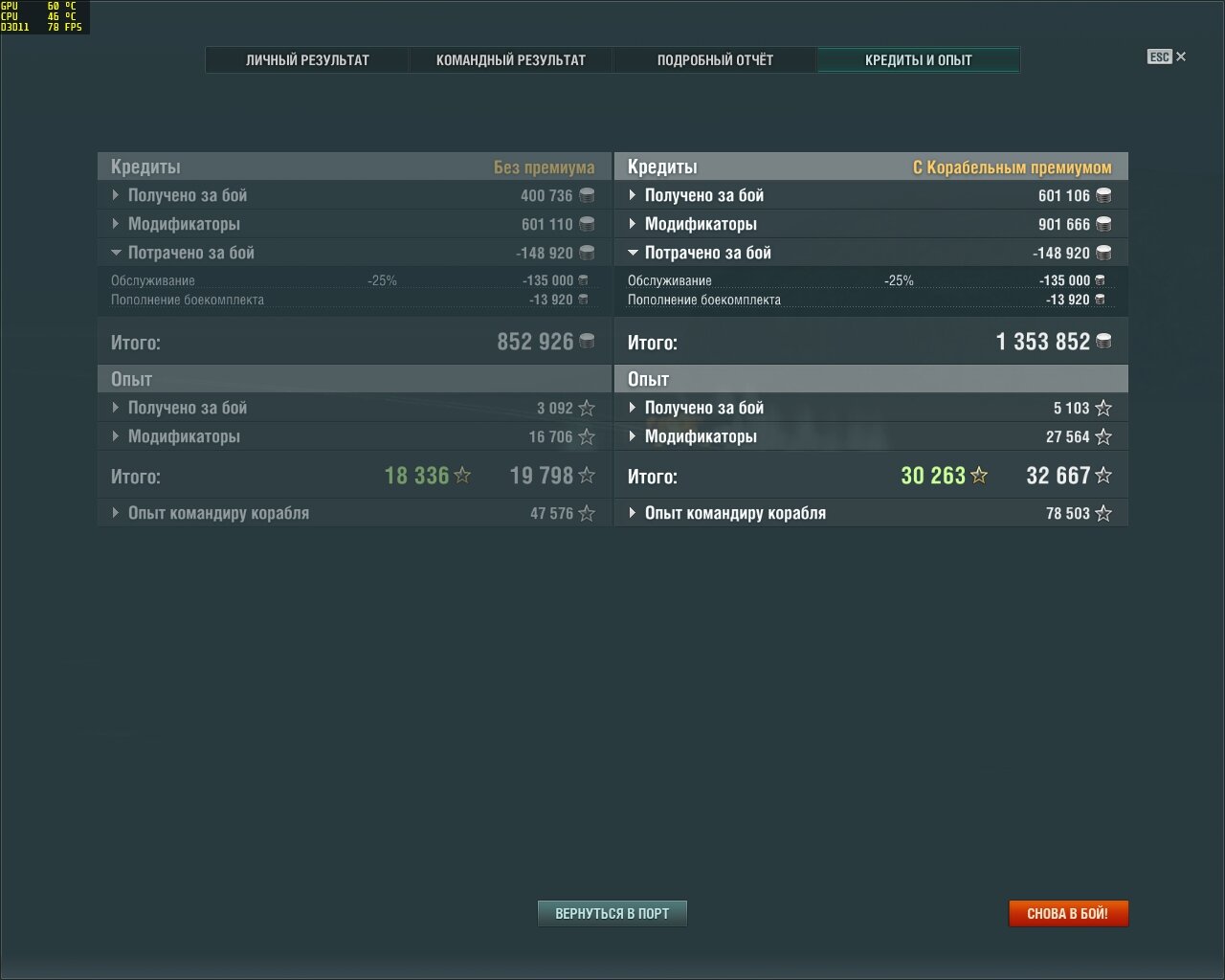1225x980 pixels.
Task: Expand premium credits 'Получено за бой' row
Action: click(x=871, y=195)
